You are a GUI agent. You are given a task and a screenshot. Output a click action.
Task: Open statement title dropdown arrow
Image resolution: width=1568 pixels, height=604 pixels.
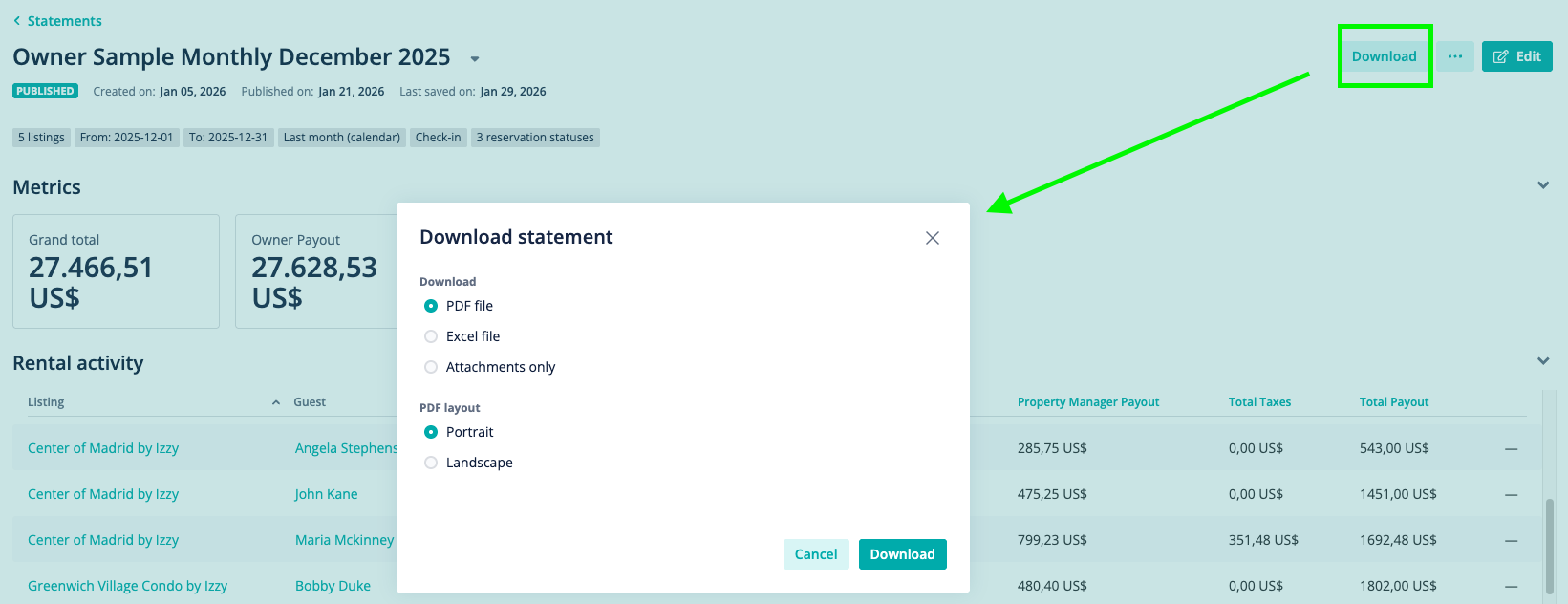pos(475,59)
